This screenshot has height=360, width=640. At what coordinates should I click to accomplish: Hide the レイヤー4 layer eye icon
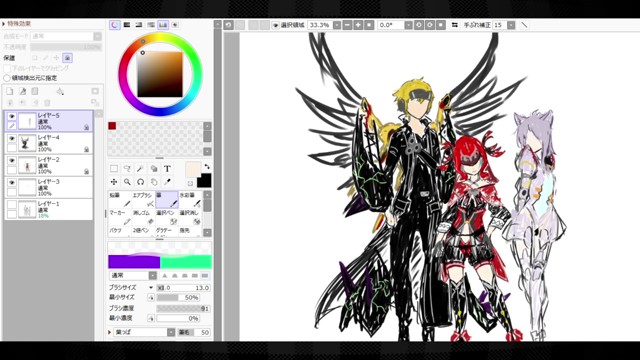(12, 138)
